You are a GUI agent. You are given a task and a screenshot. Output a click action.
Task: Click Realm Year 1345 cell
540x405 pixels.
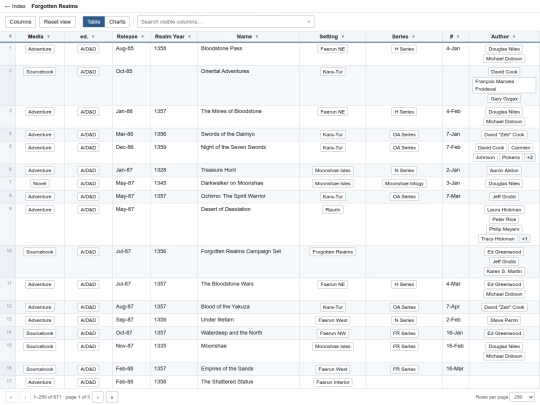[x=174, y=184]
